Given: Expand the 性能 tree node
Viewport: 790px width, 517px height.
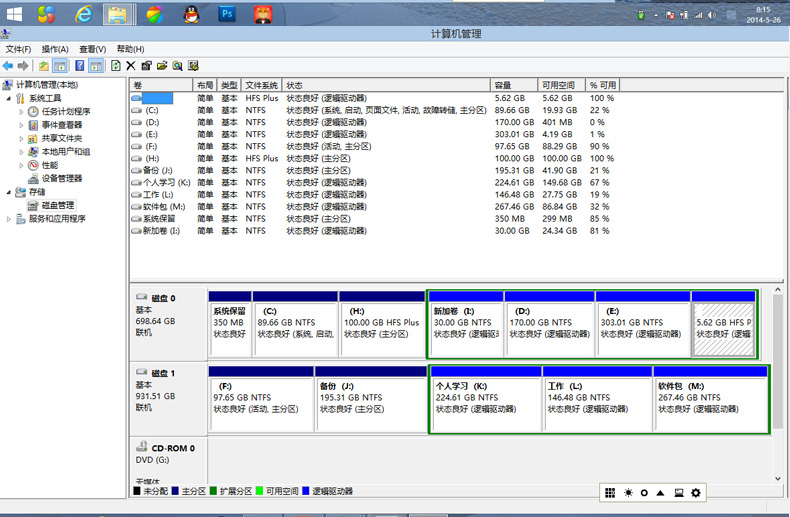Looking at the screenshot, I should (x=21, y=165).
